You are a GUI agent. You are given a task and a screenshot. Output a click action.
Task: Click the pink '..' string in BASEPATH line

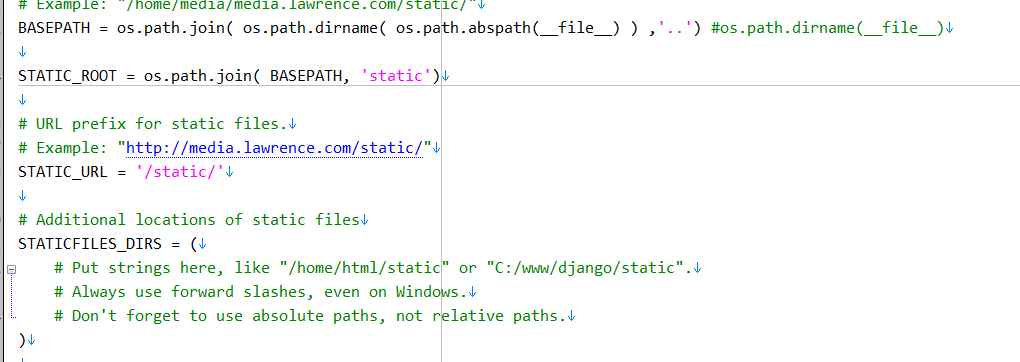pos(677,29)
